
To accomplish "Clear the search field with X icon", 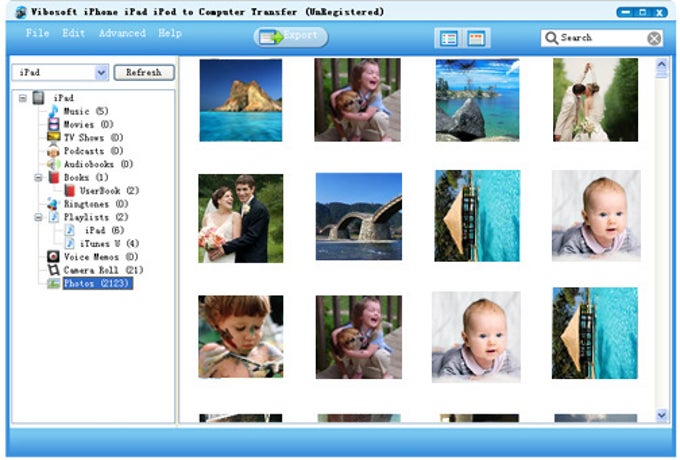I will [x=654, y=39].
